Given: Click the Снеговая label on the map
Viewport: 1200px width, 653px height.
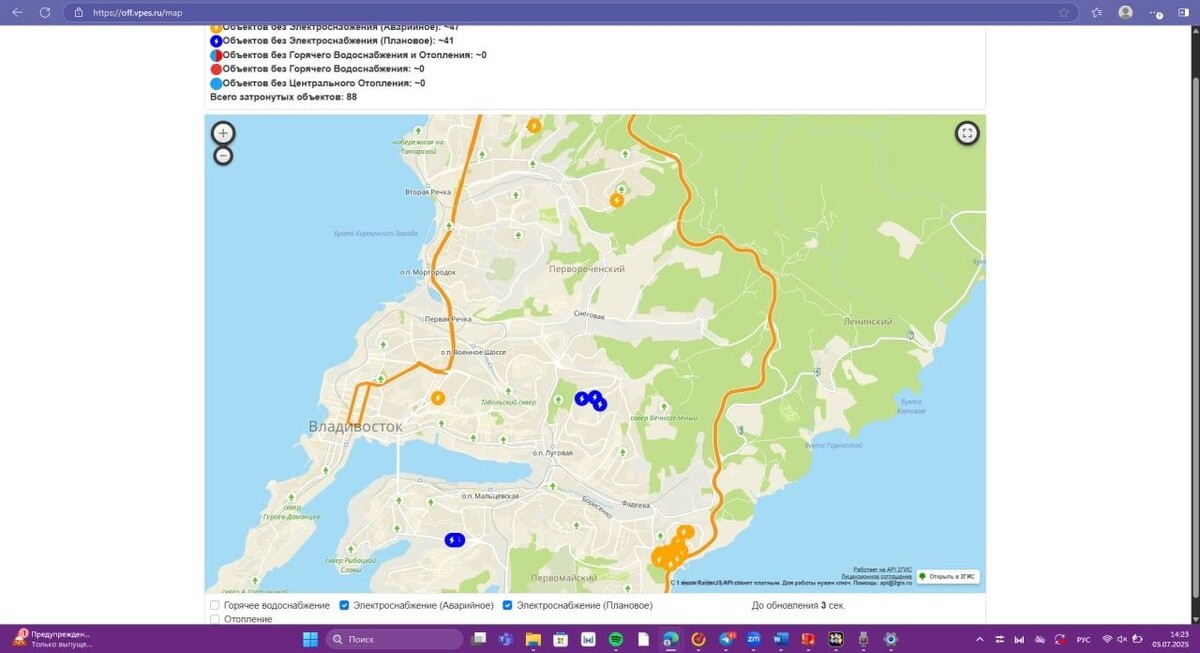Looking at the screenshot, I should point(589,315).
